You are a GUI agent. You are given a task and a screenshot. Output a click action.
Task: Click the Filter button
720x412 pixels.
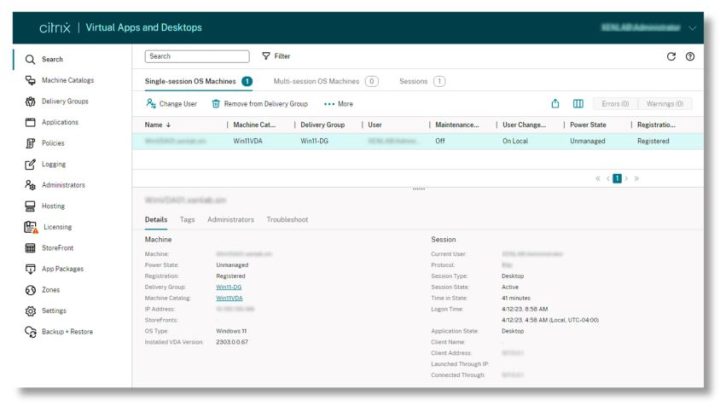click(276, 57)
